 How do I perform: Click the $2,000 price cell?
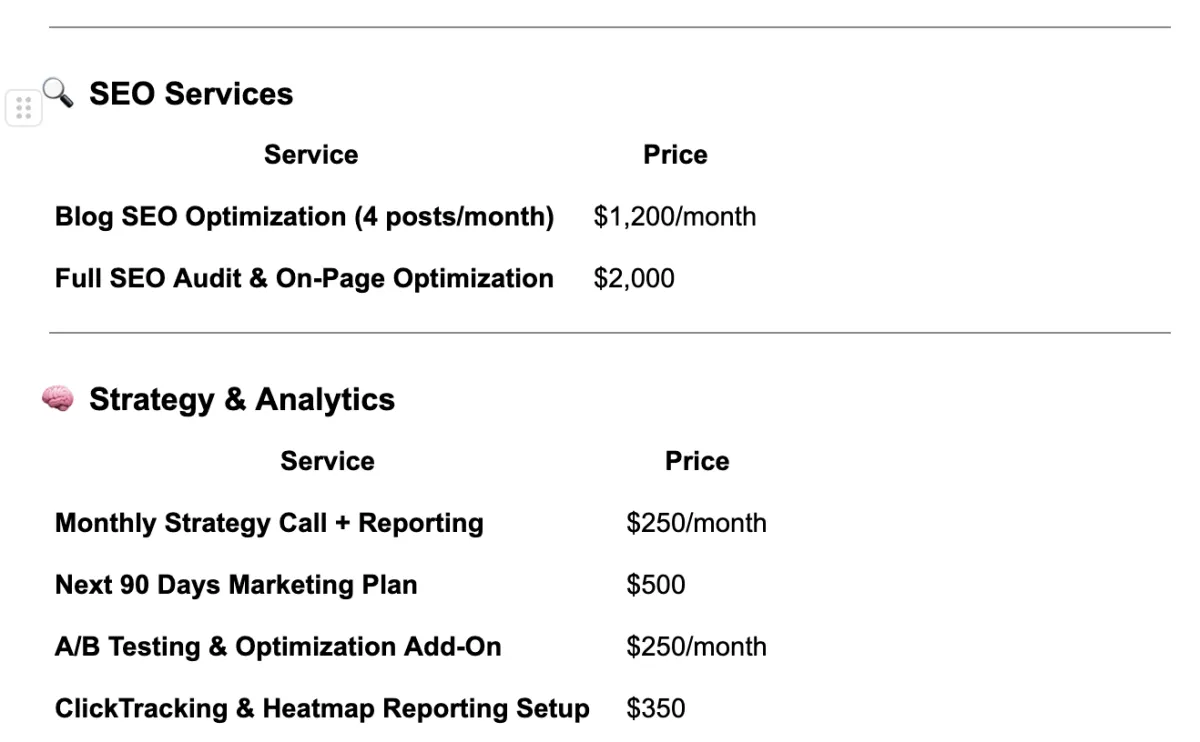[x=634, y=279]
